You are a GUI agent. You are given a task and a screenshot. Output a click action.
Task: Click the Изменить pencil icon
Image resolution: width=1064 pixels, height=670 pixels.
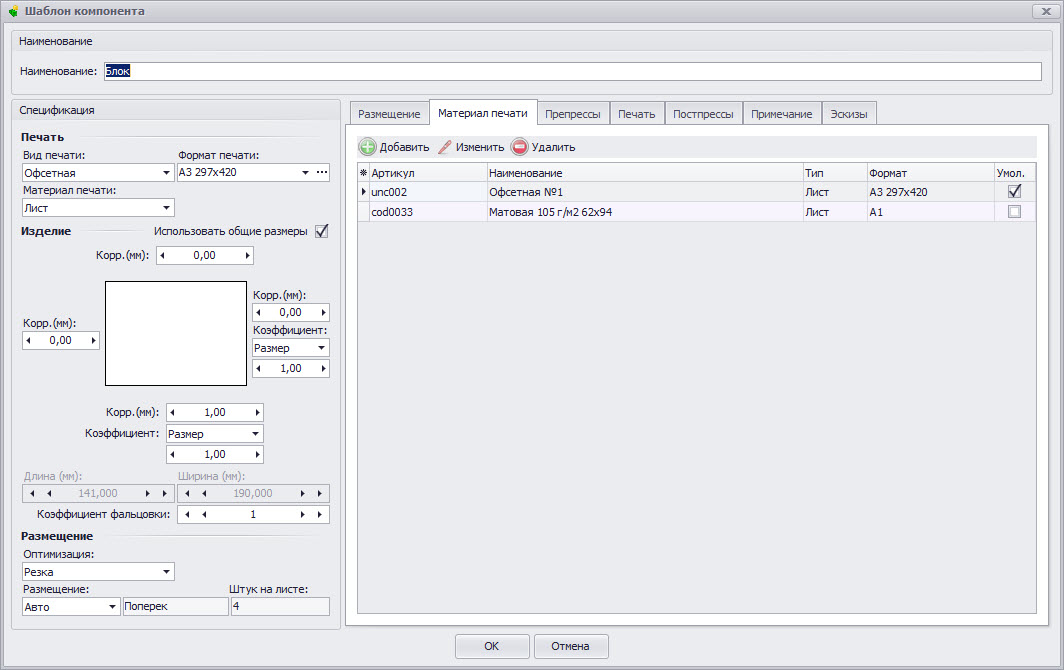click(x=444, y=147)
